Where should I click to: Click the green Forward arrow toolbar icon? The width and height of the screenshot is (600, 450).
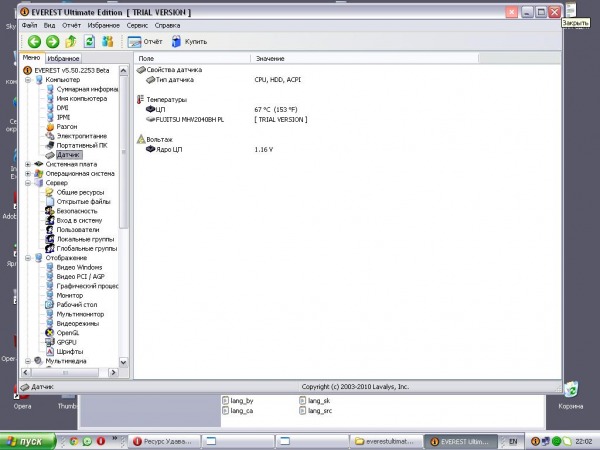coord(52,41)
